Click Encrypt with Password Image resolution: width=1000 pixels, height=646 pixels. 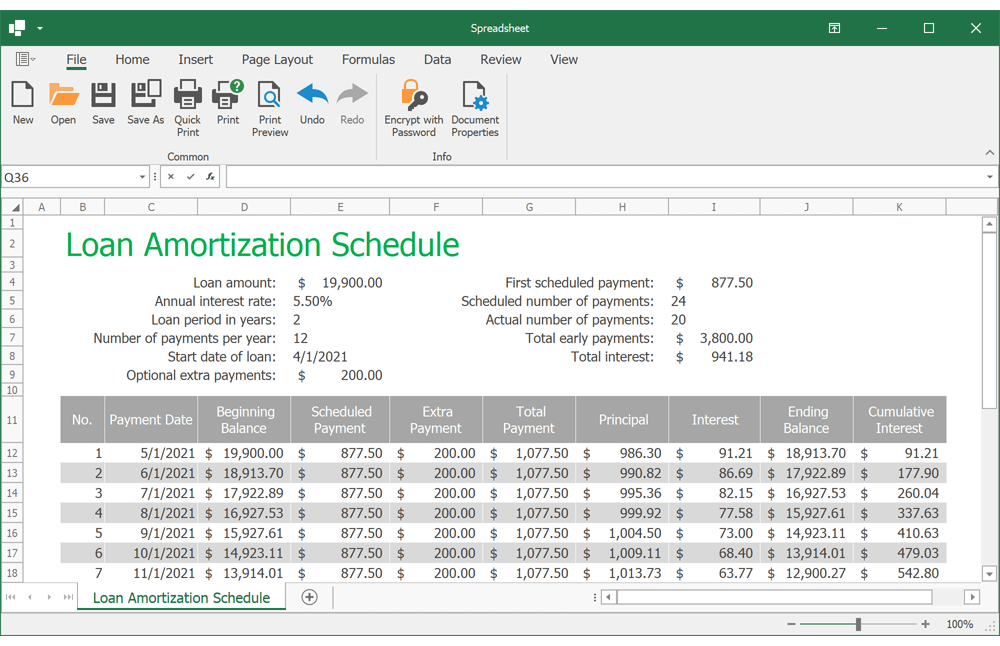click(x=413, y=100)
